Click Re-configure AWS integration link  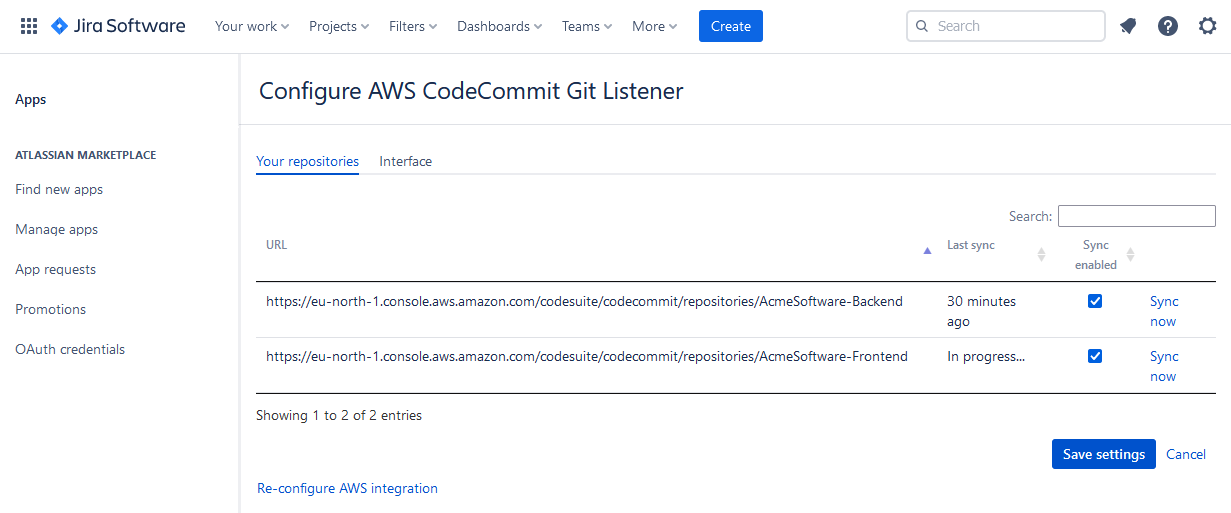tap(347, 488)
